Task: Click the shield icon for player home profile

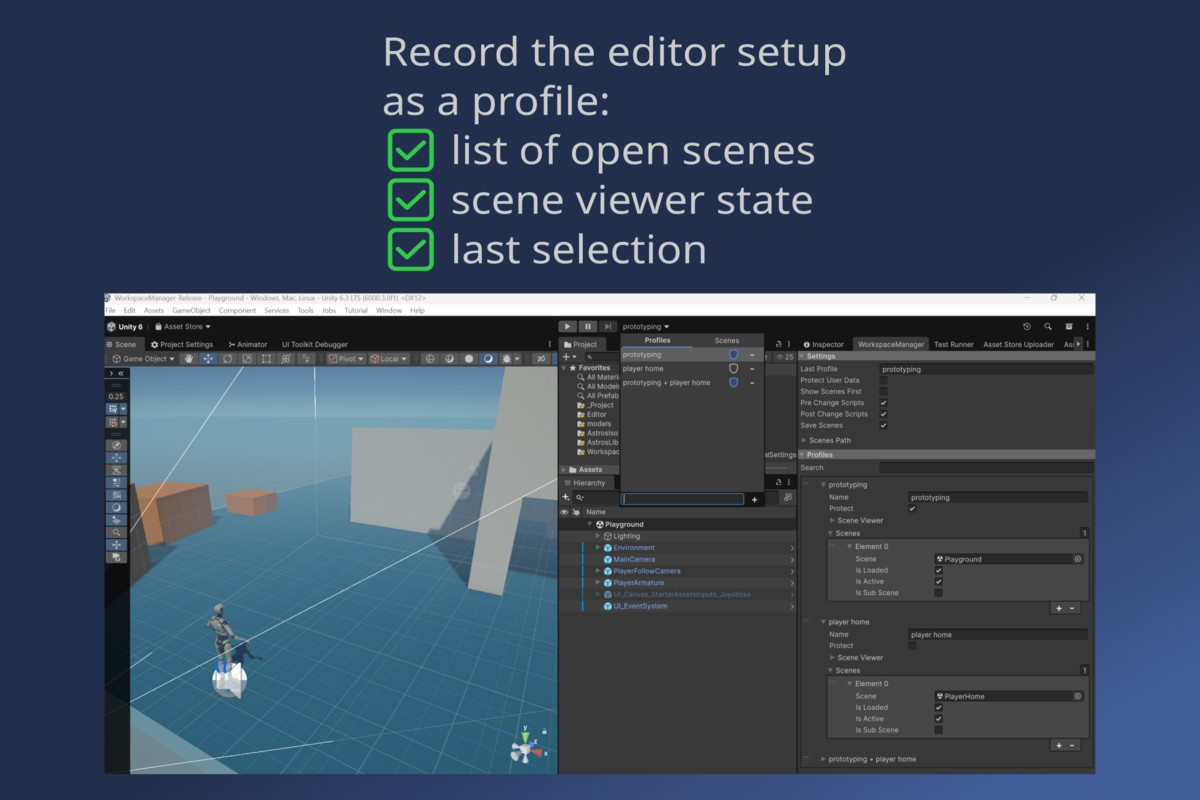Action: tap(733, 368)
